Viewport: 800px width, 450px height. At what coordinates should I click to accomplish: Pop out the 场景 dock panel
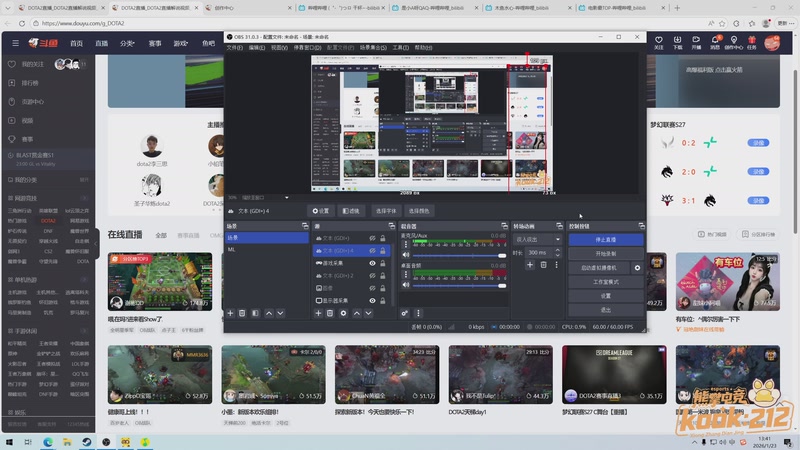pos(305,226)
